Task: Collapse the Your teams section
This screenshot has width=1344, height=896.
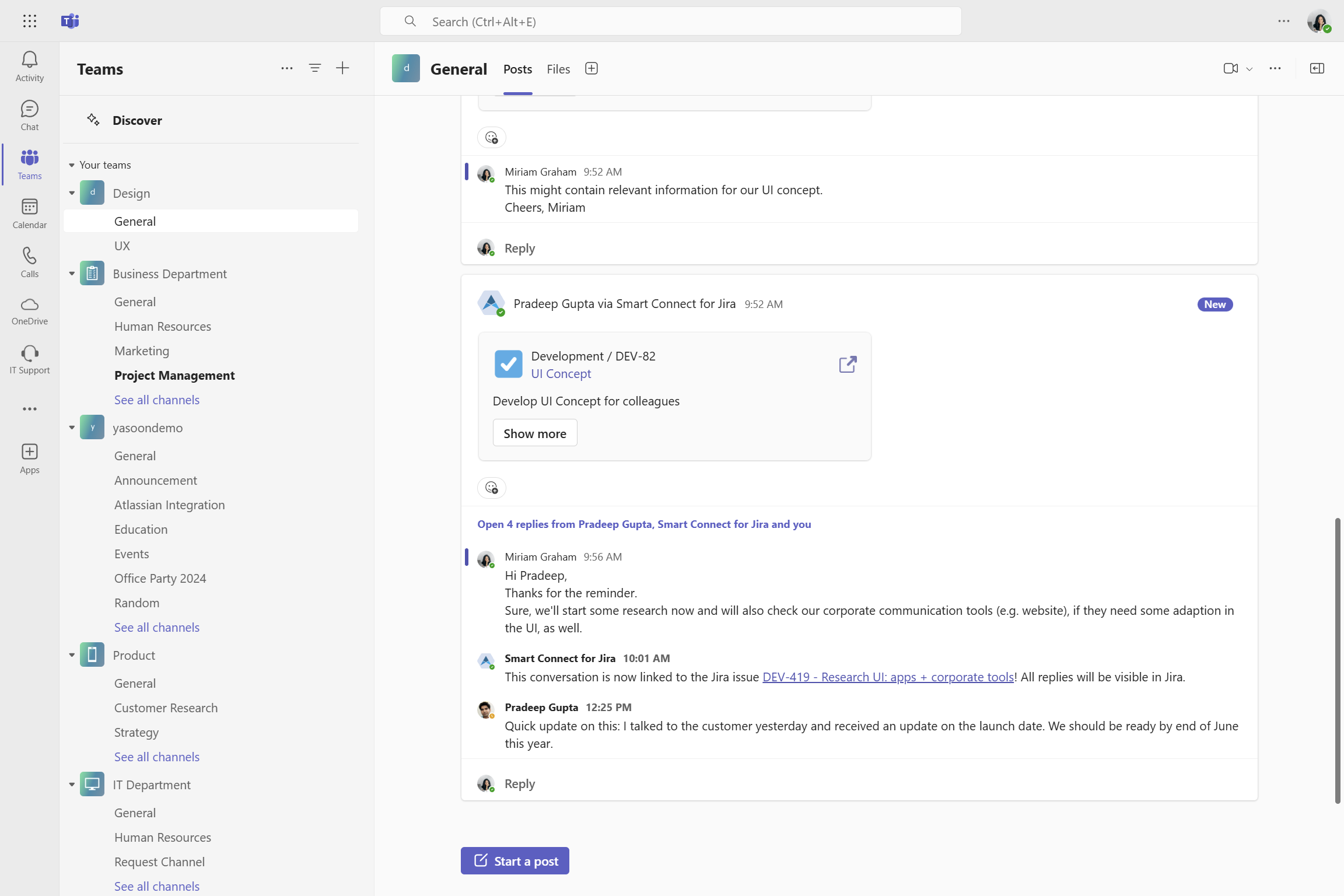Action: pyautogui.click(x=72, y=165)
